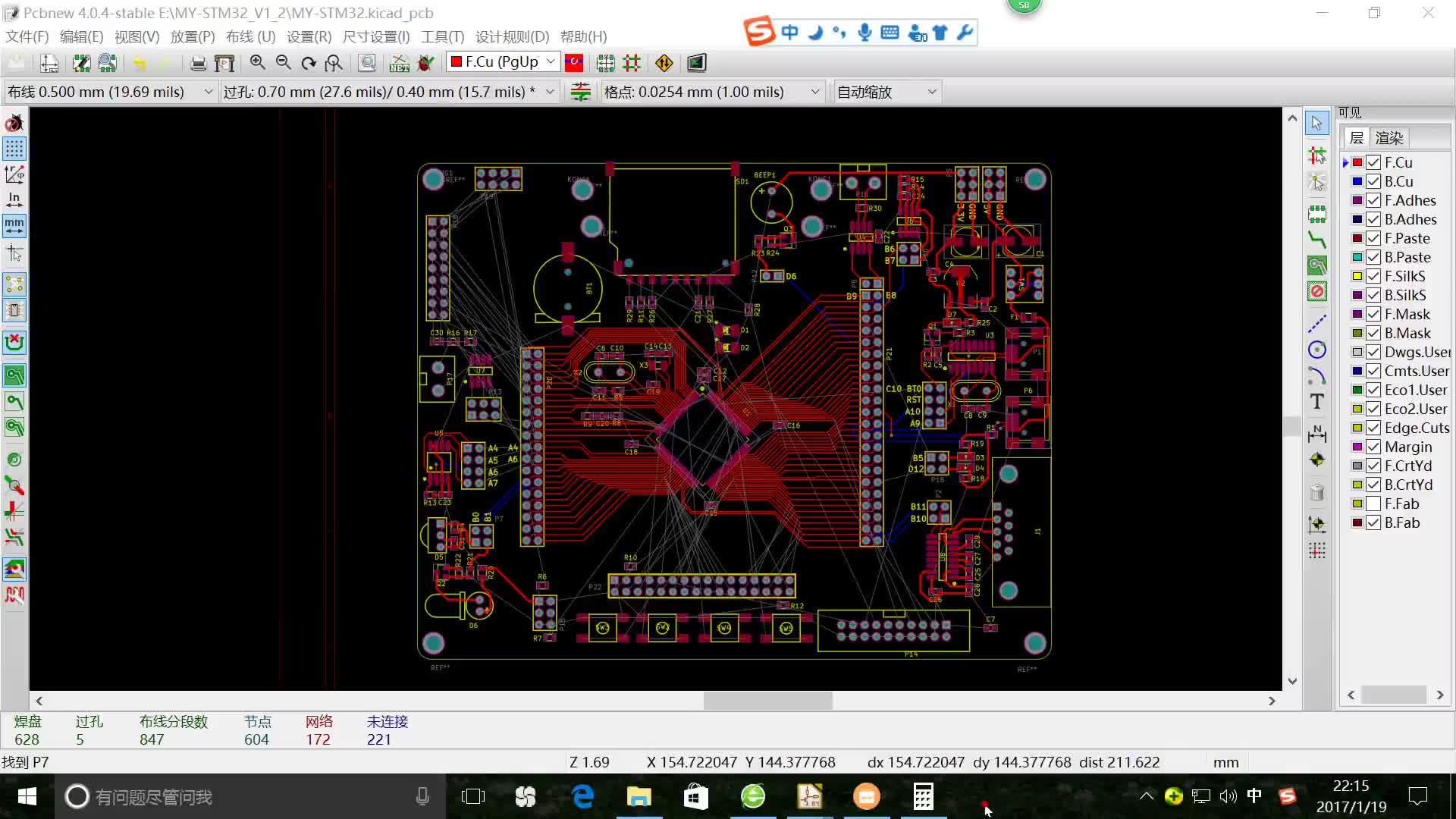
Task: Toggle visibility of F.Cu layer
Action: click(1375, 162)
